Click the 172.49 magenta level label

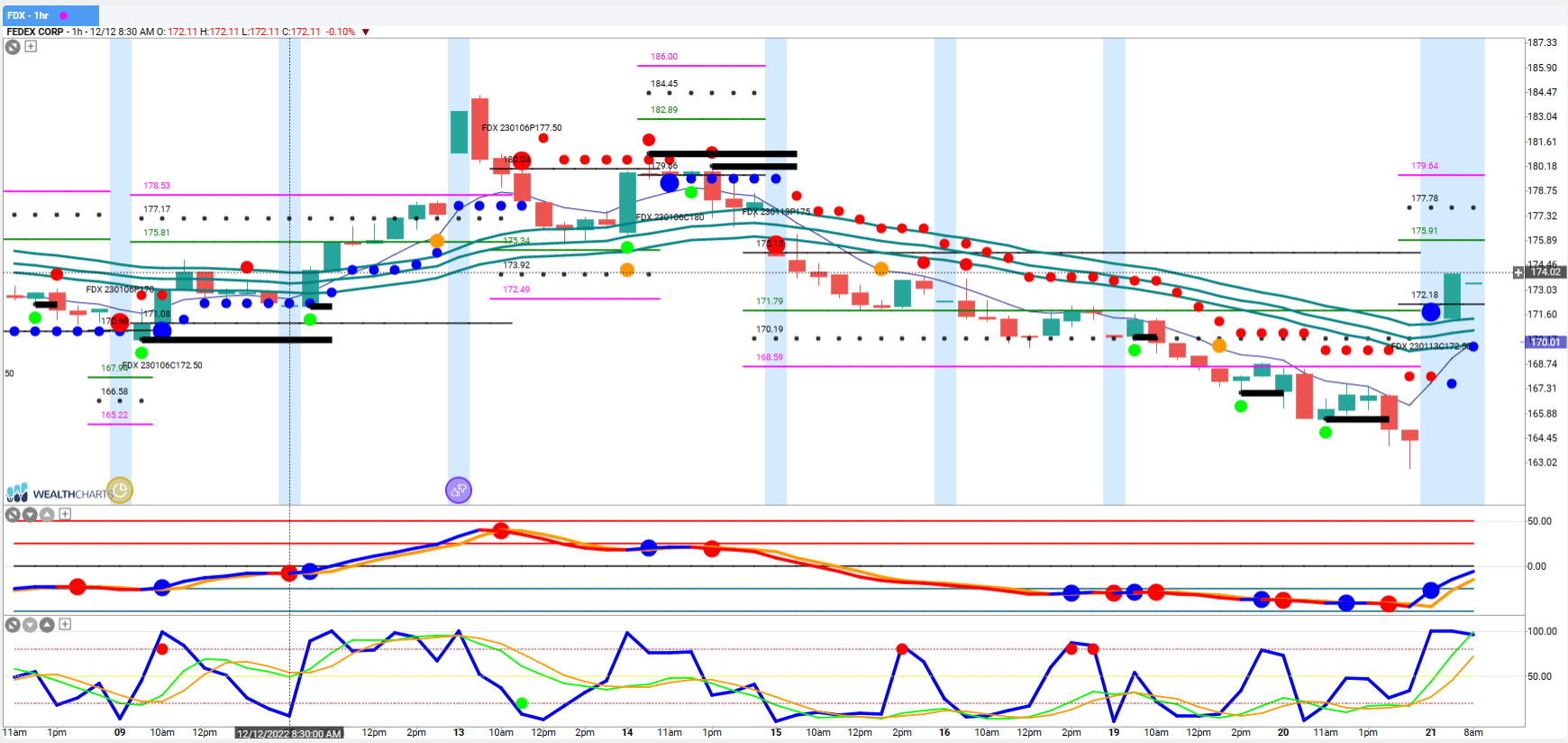pos(516,289)
